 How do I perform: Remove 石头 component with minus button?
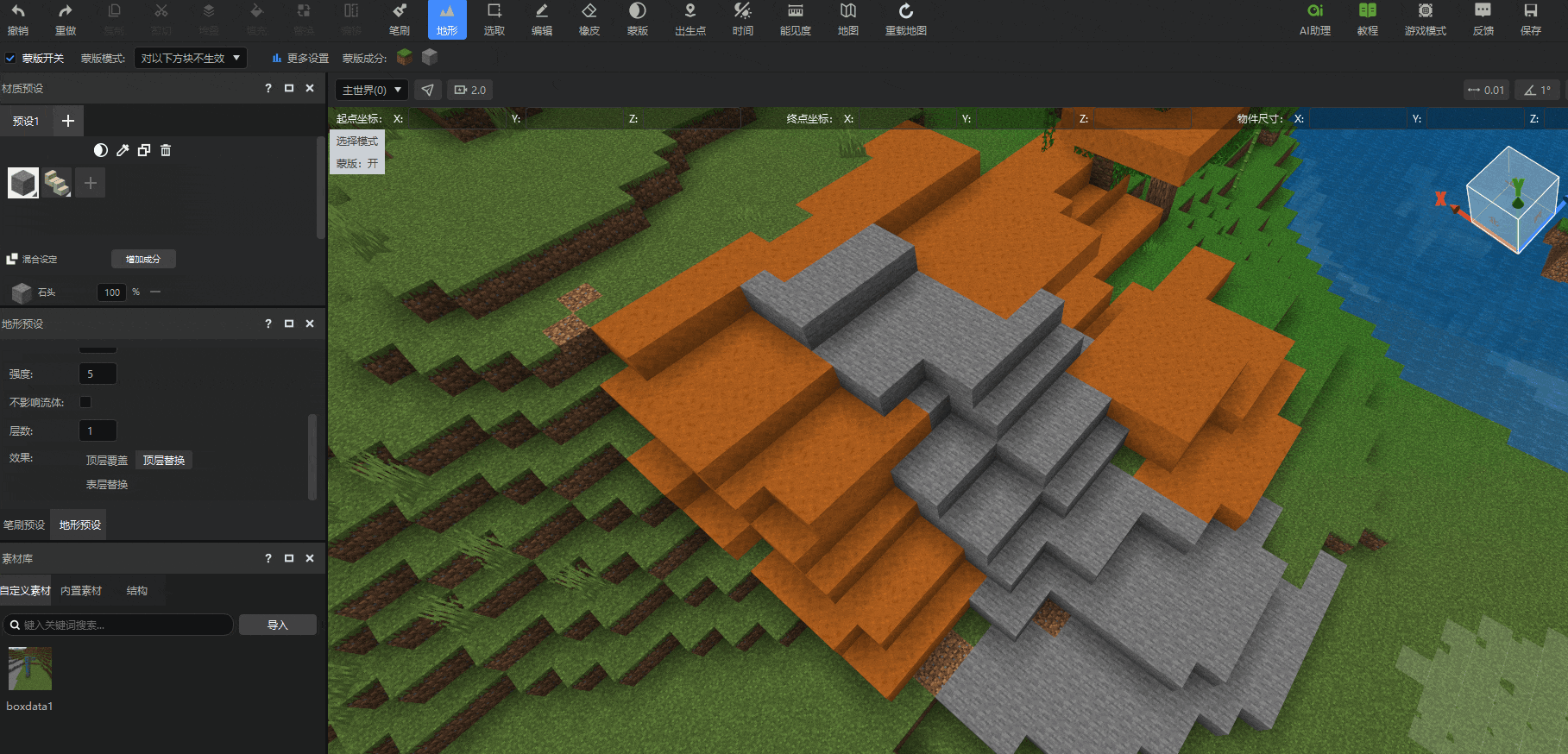(155, 292)
